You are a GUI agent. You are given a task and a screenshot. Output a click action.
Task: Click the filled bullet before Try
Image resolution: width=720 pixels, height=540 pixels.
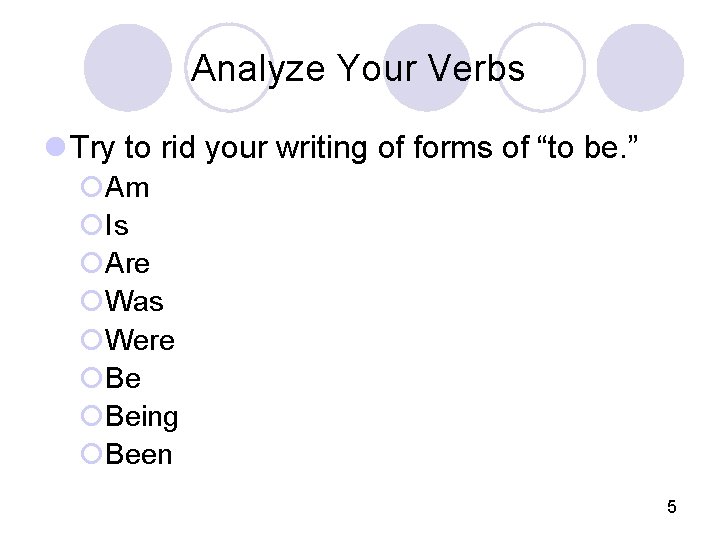56,147
